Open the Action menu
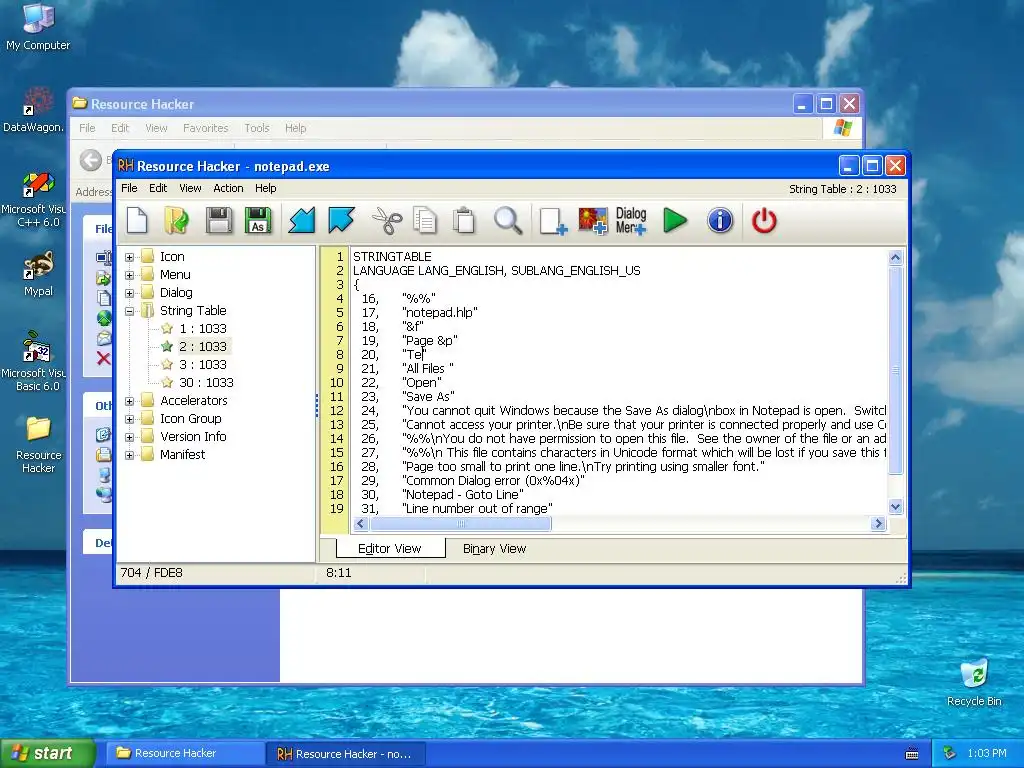Screen dimensions: 1024x768 [228, 188]
